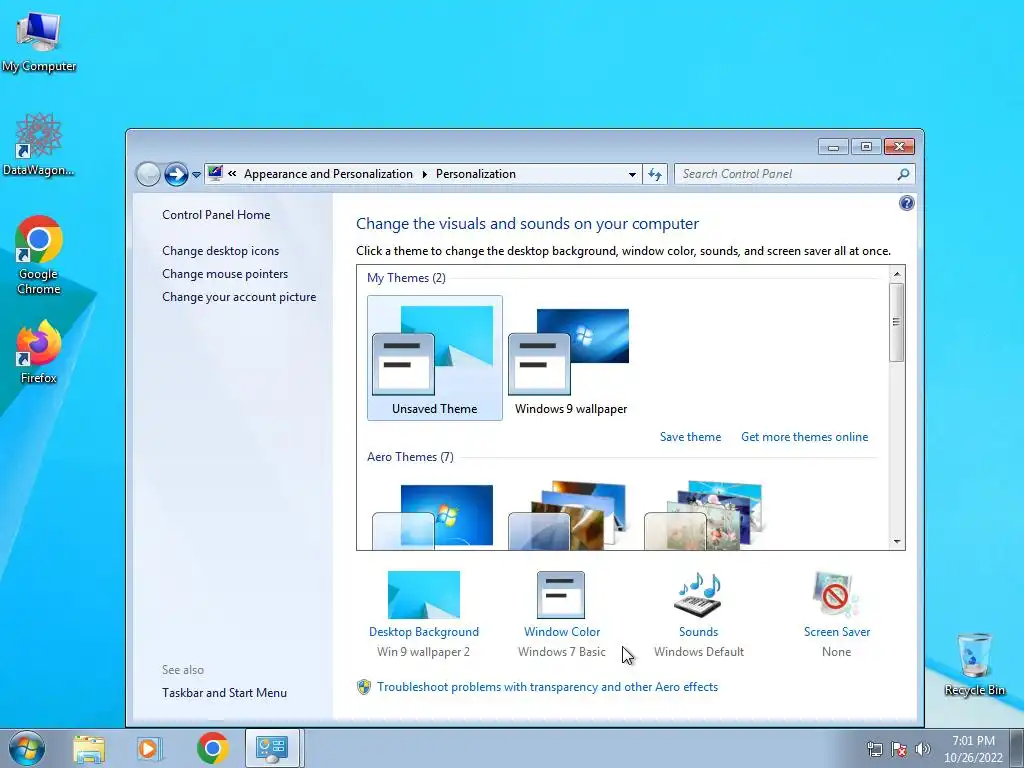This screenshot has width=1024, height=768.
Task: Click Change desktop icons
Action: [x=221, y=251]
